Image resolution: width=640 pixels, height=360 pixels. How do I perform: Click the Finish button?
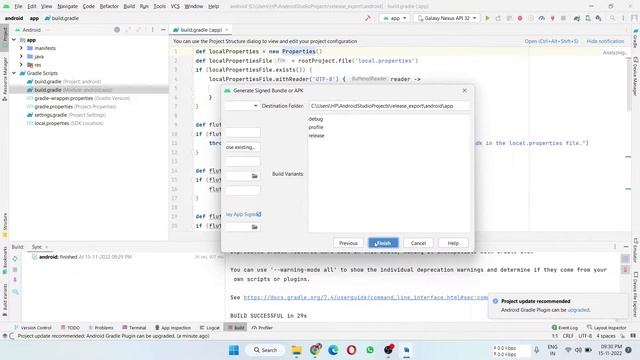point(383,243)
